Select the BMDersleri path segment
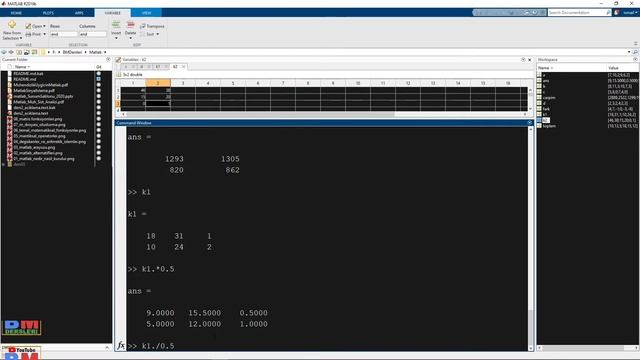The width and height of the screenshot is (640, 360). click(72, 52)
